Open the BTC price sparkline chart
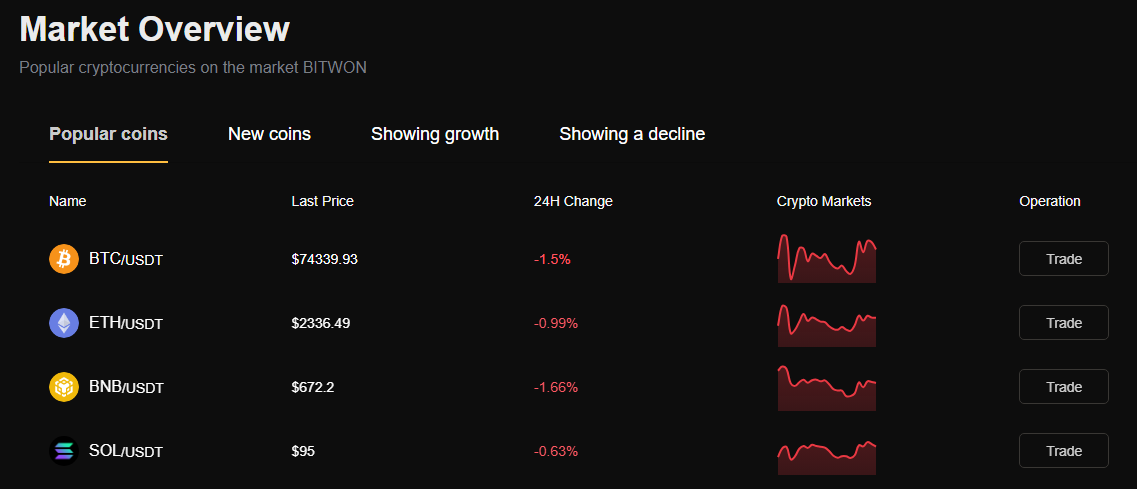 [x=826, y=259]
